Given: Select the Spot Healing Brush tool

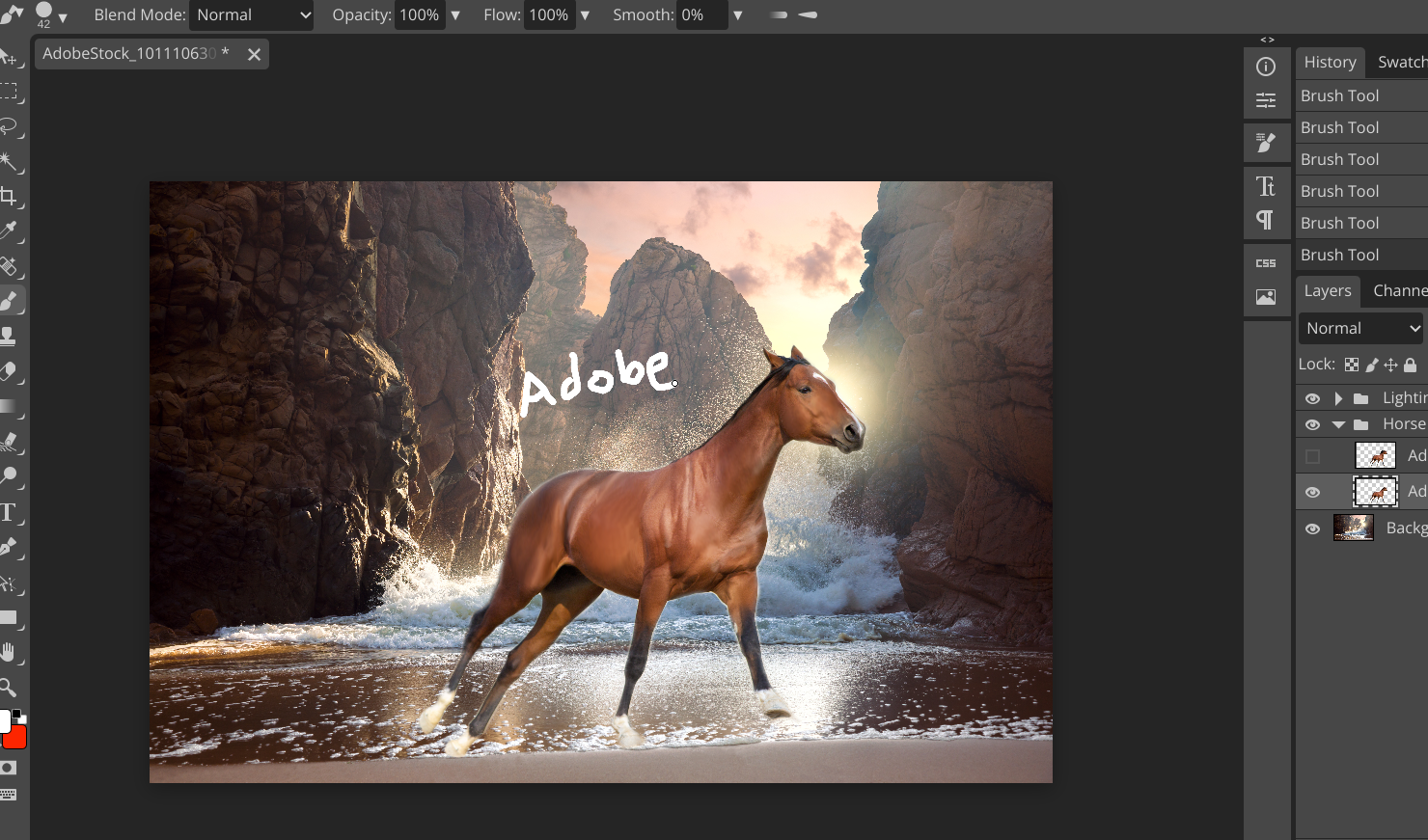Looking at the screenshot, I should pyautogui.click(x=10, y=266).
